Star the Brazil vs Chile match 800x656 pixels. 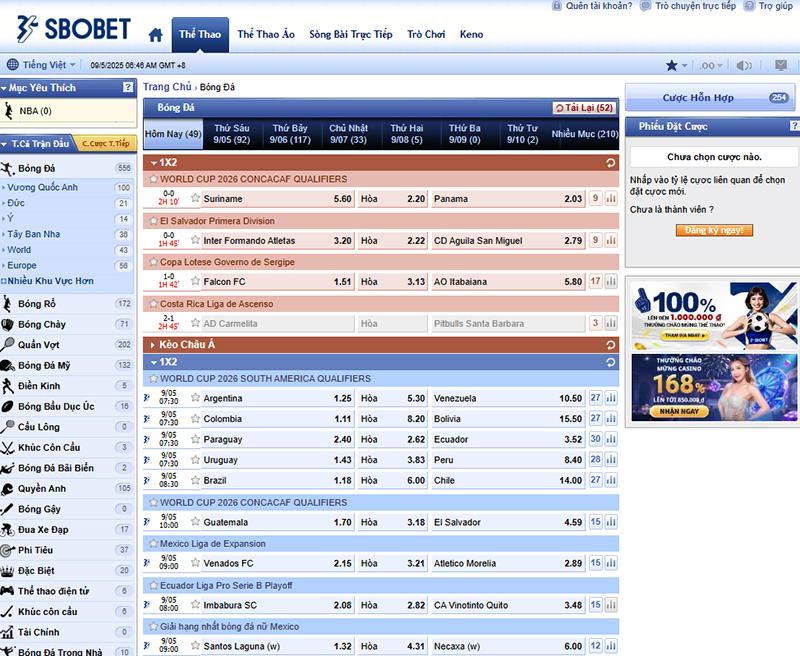coord(195,480)
